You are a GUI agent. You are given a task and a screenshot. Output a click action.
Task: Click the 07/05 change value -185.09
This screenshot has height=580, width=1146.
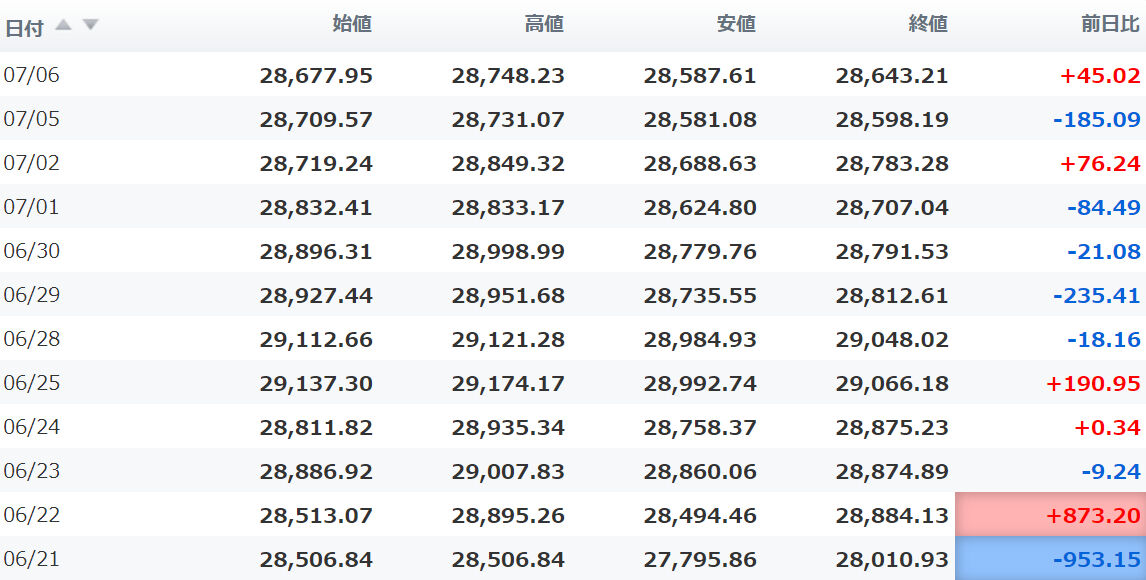(1097, 119)
